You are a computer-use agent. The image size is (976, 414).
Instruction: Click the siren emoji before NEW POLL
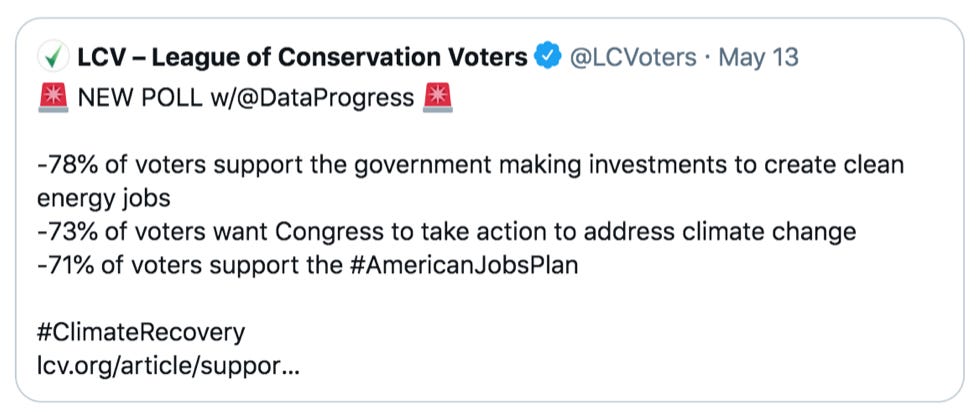[53, 98]
